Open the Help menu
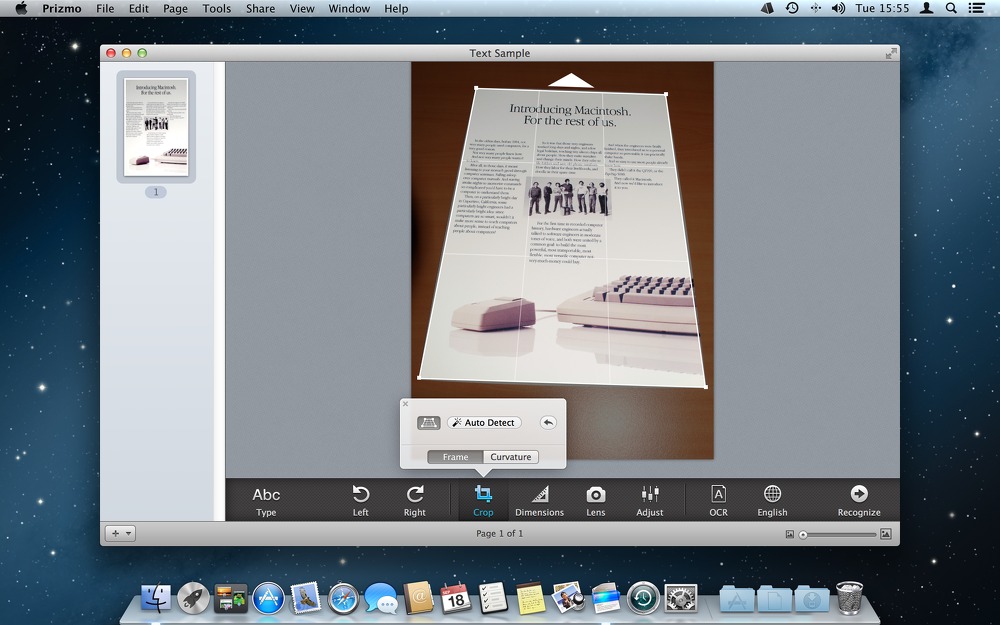 (x=396, y=8)
